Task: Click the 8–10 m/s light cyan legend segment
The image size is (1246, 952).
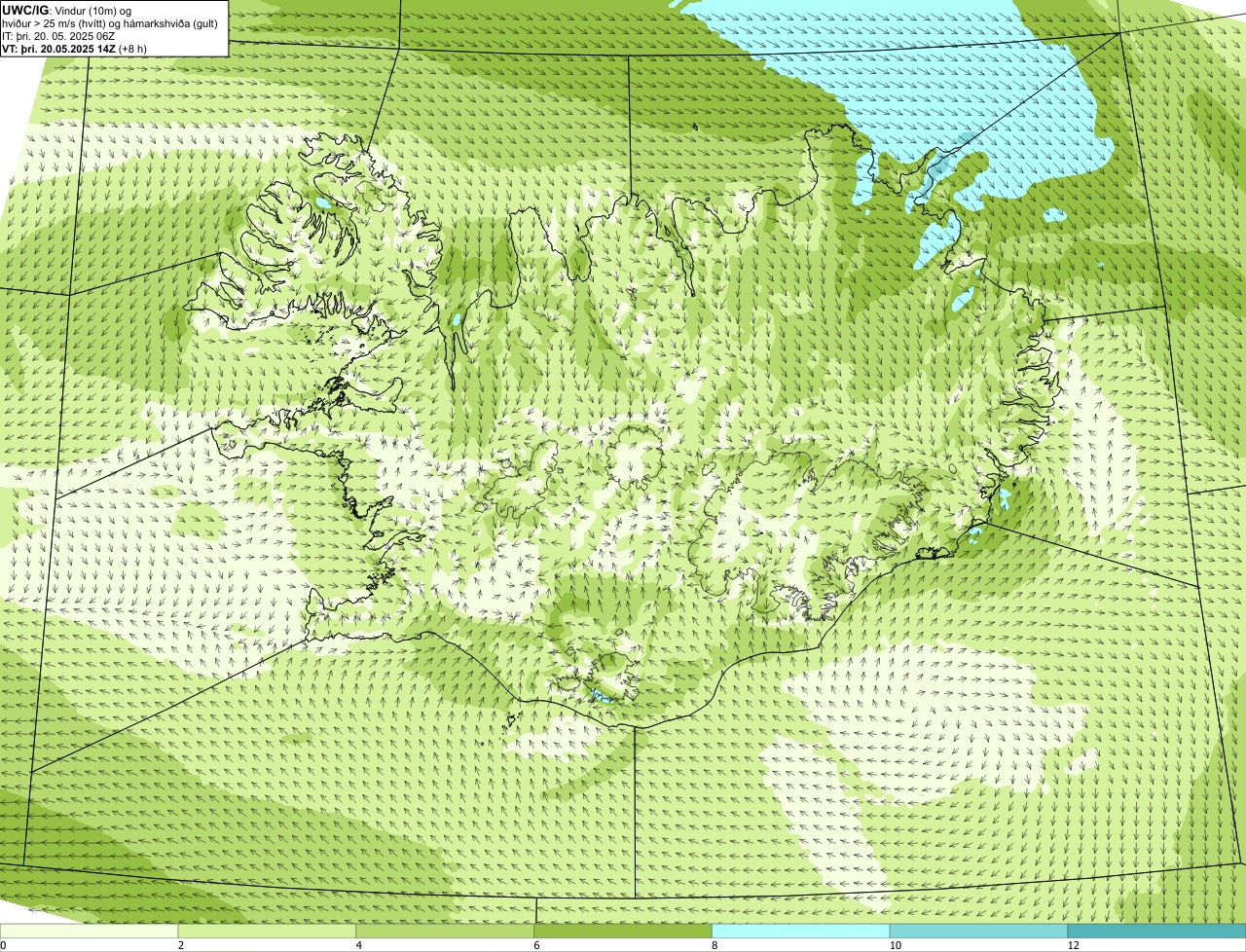Action: [801, 931]
